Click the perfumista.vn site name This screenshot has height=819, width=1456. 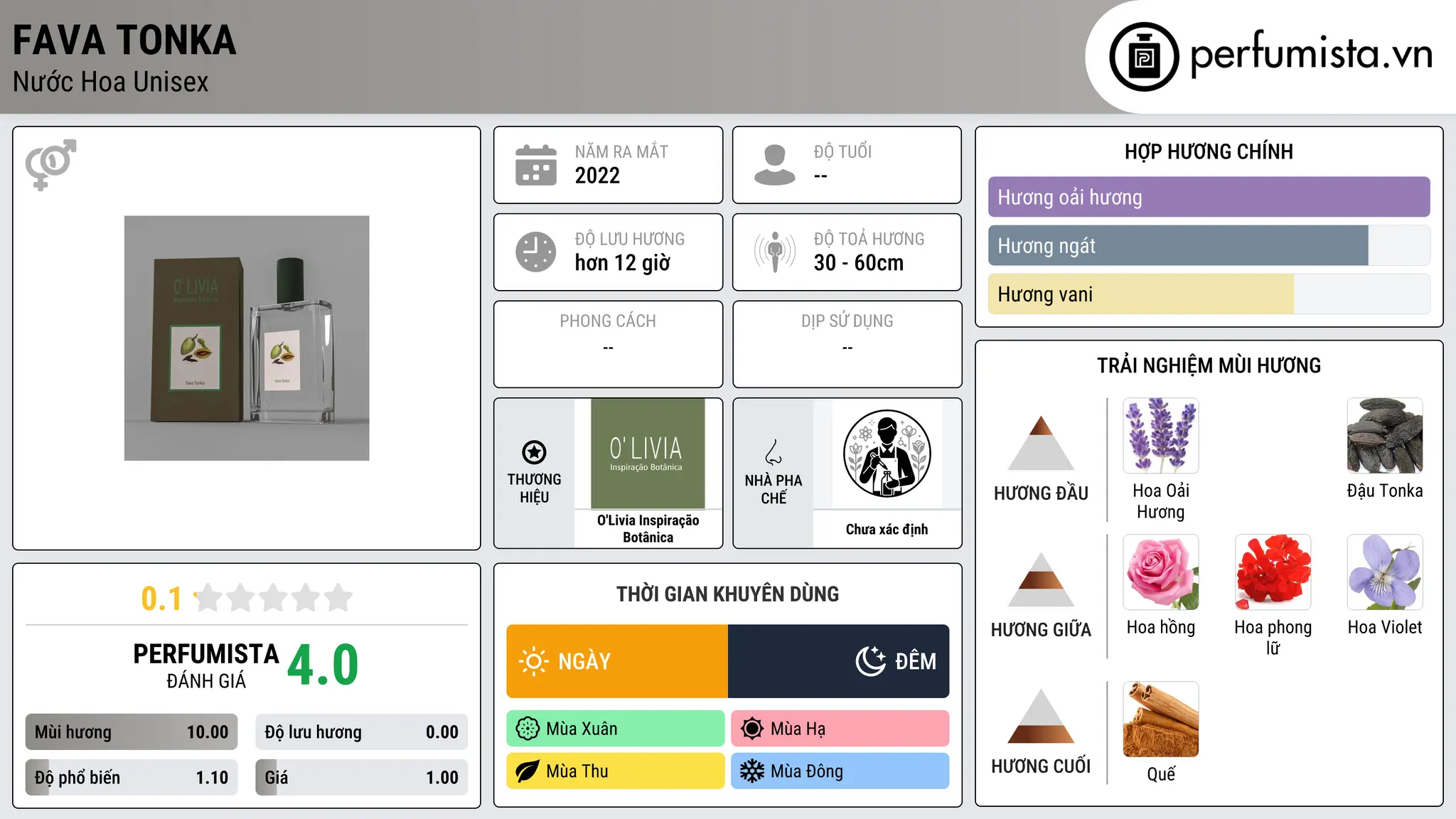click(1311, 54)
